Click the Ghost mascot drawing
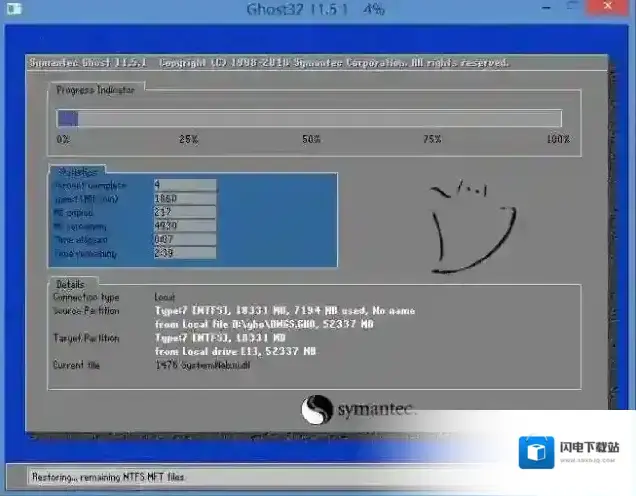636x496 pixels. [472, 227]
